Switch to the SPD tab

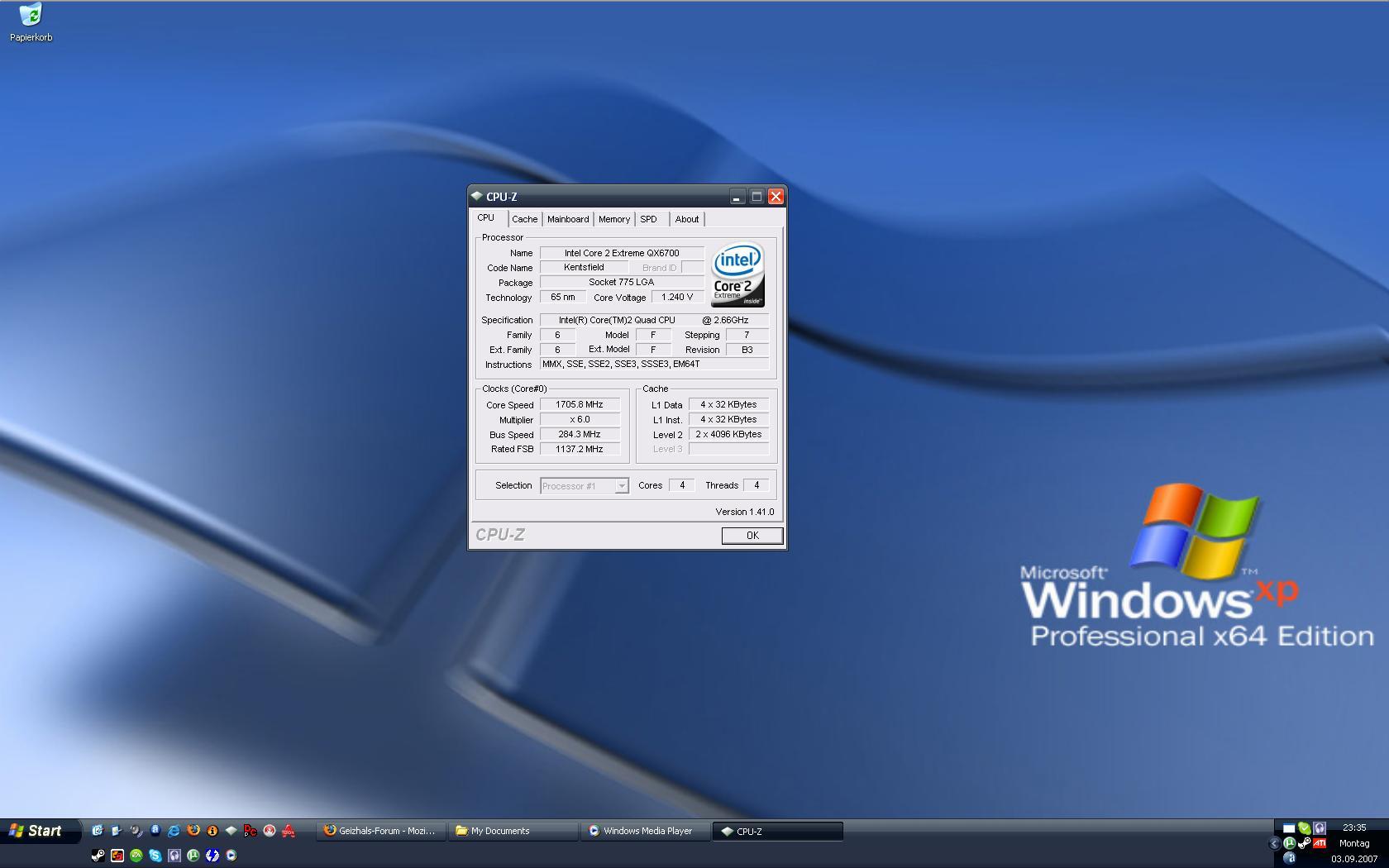click(x=648, y=219)
